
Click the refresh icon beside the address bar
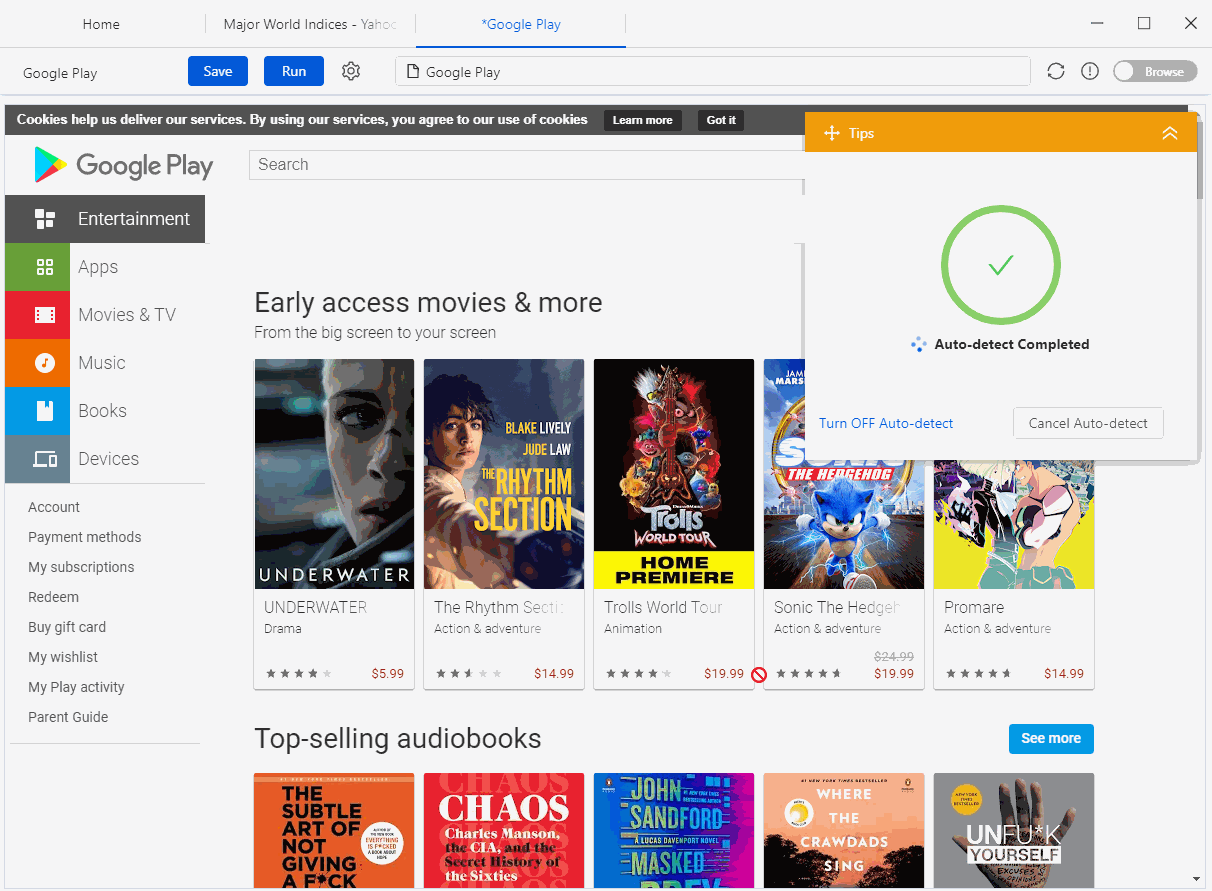(x=1055, y=71)
